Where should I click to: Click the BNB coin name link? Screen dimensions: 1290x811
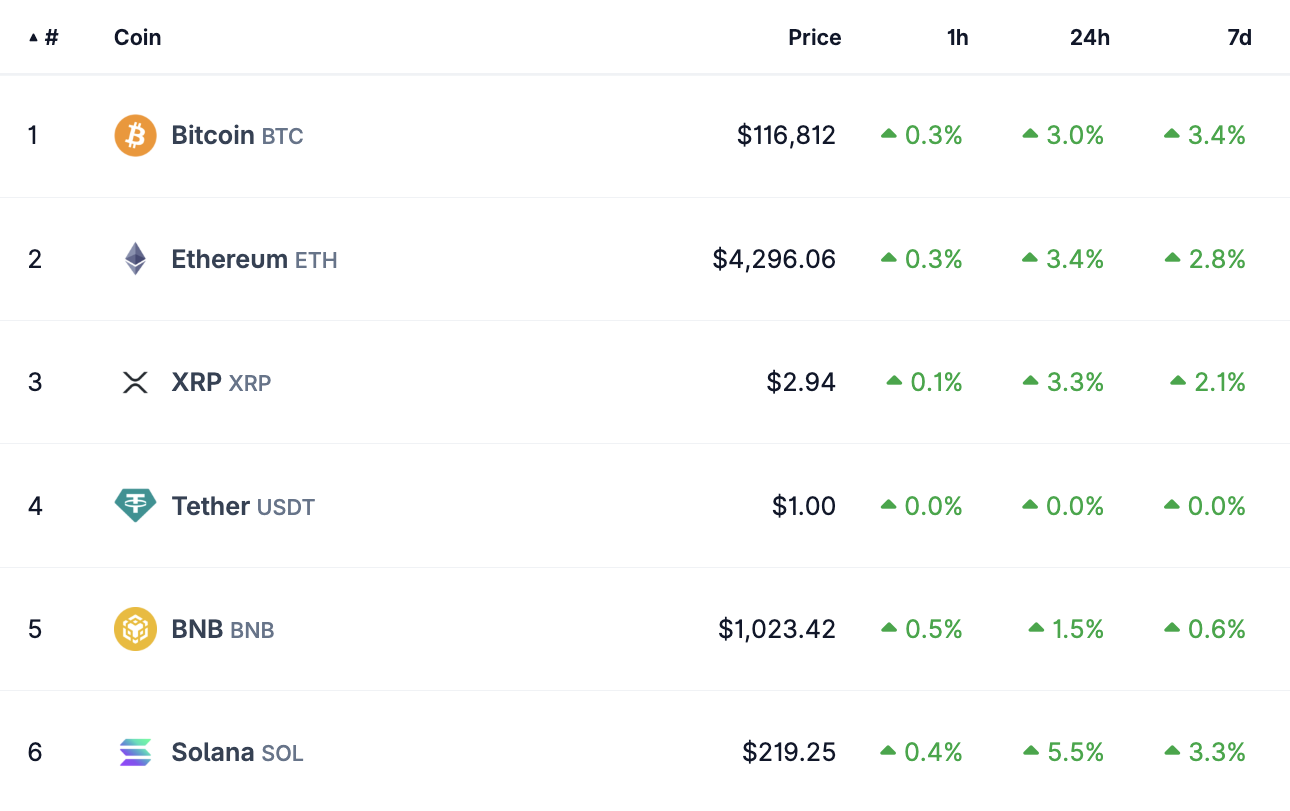[x=198, y=629]
